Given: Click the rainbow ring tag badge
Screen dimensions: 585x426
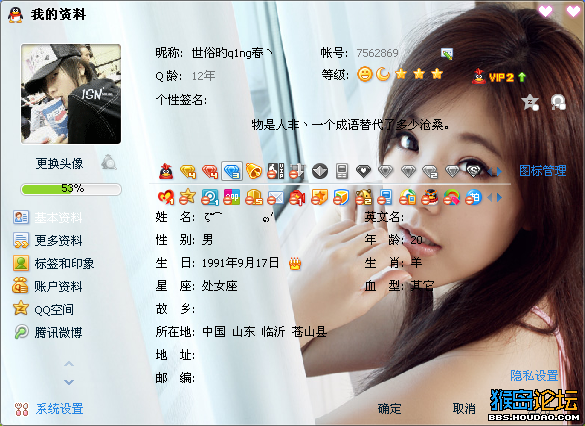Looking at the screenshot, I should (x=451, y=197).
